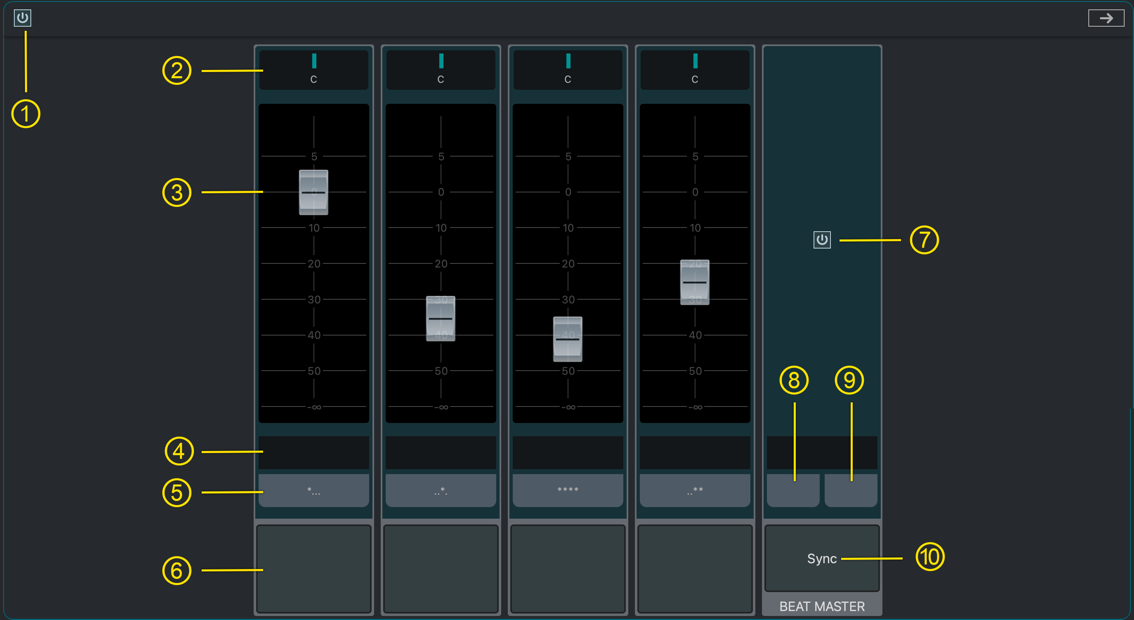Image resolution: width=1134 pixels, height=620 pixels.
Task: Click the second channel's fader handle
Action: pyautogui.click(x=441, y=318)
